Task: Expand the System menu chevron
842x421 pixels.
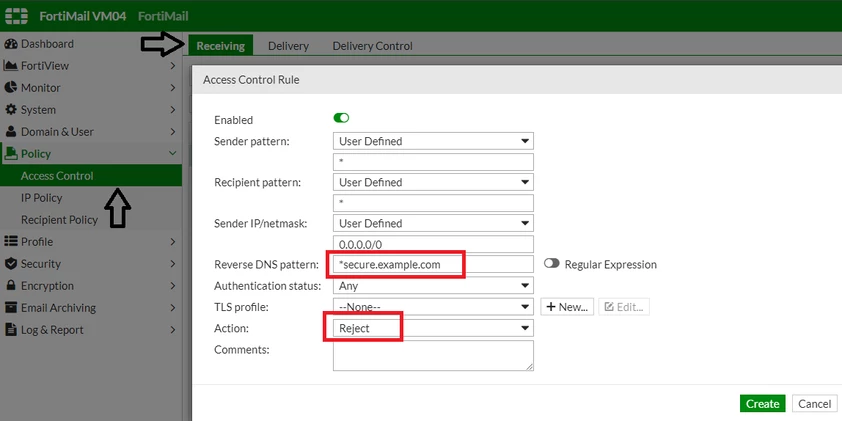Action: (172, 110)
